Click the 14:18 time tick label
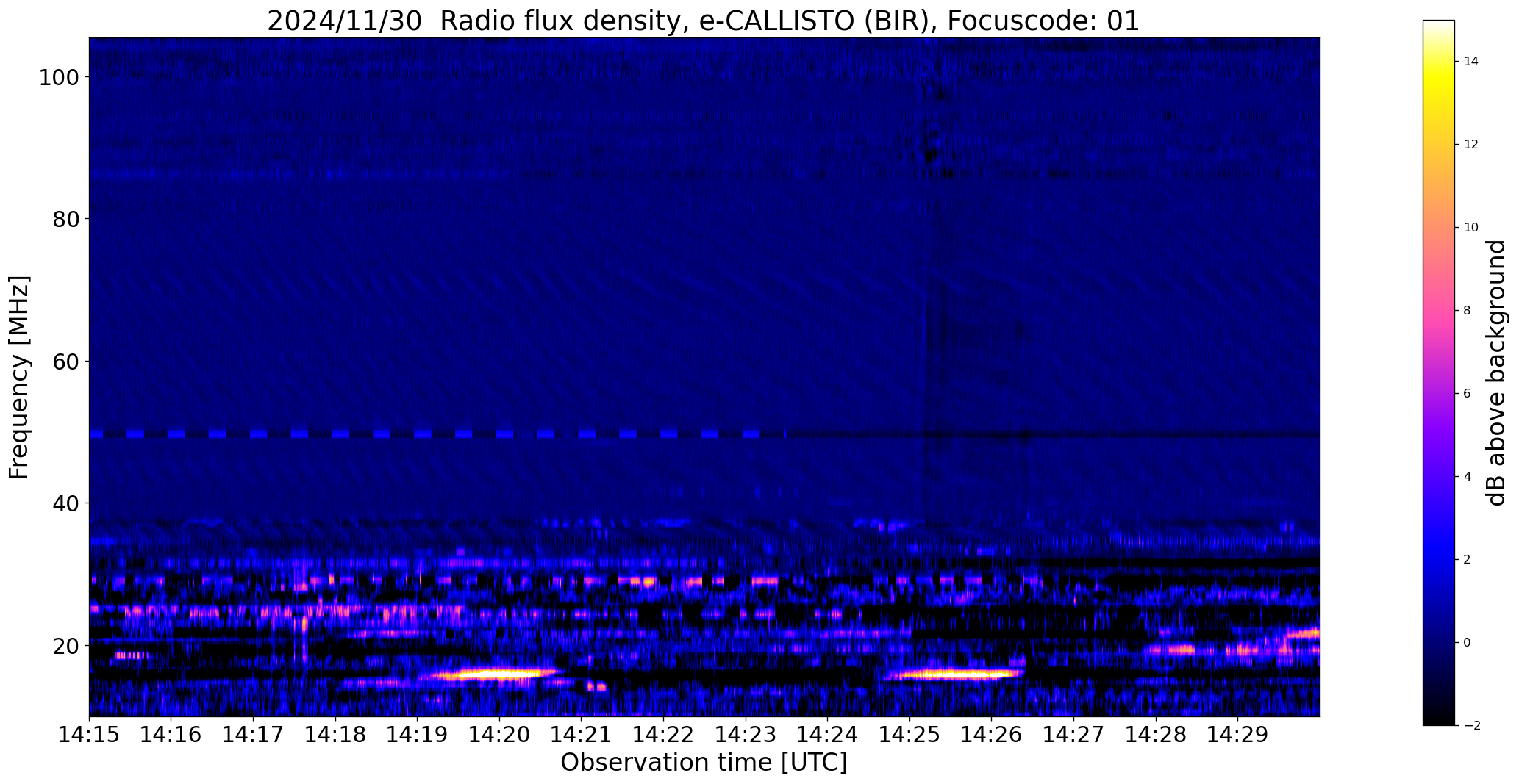The image size is (1519, 784). coord(335,735)
